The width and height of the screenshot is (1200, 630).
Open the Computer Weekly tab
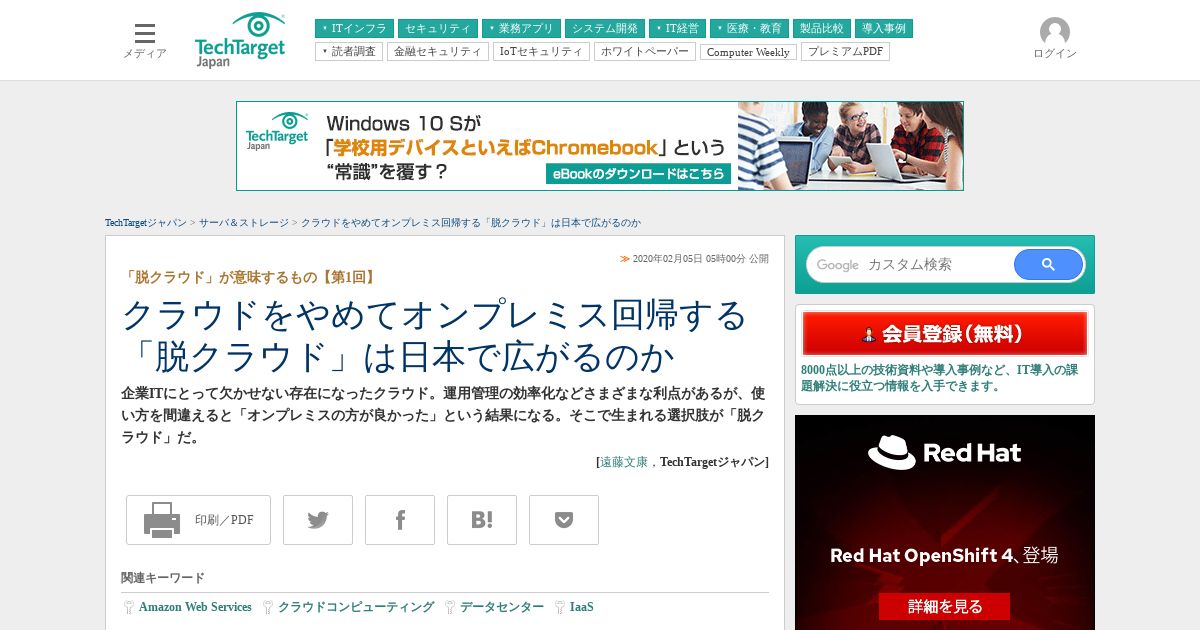(748, 52)
